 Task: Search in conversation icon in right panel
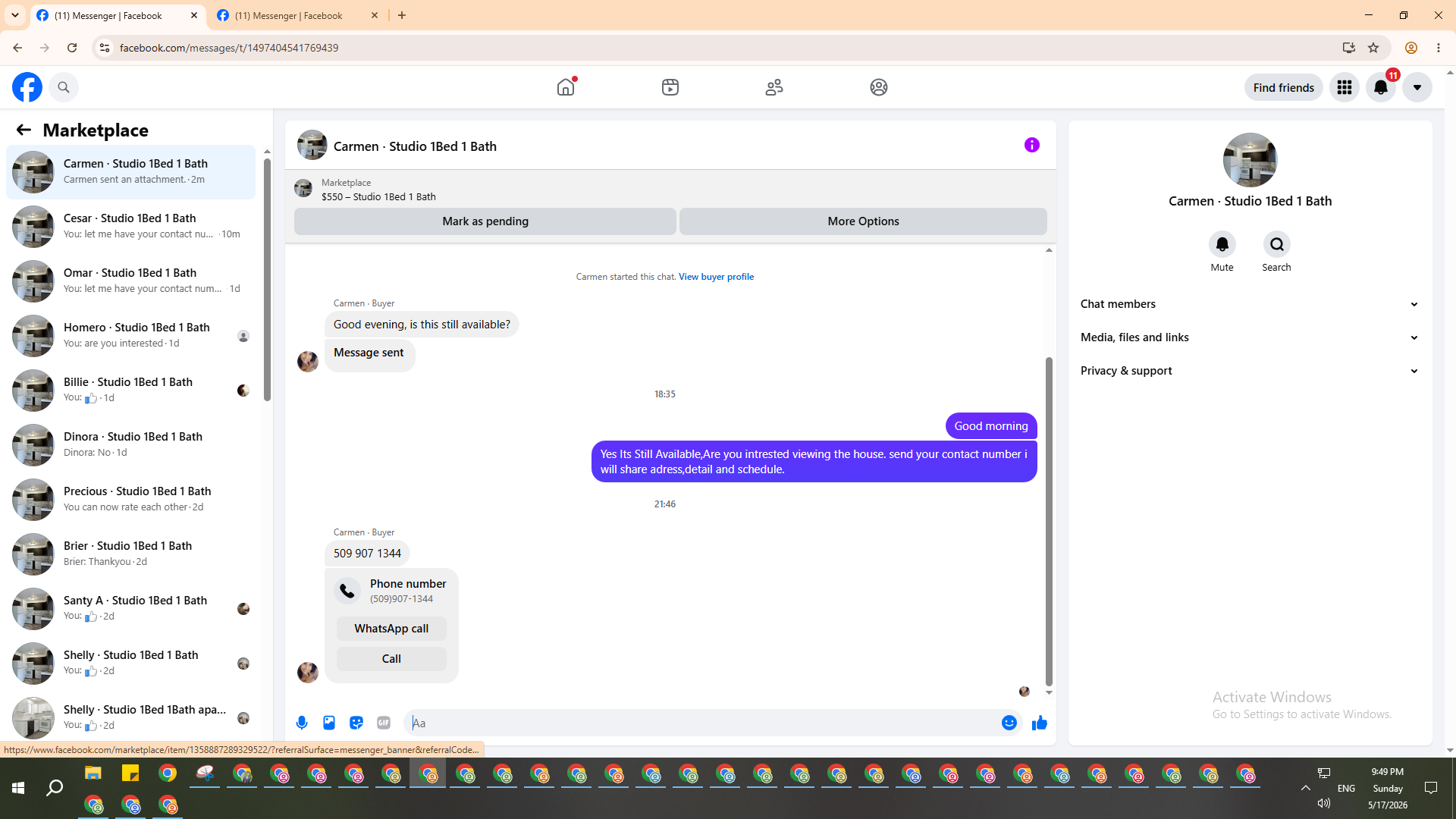click(1277, 244)
